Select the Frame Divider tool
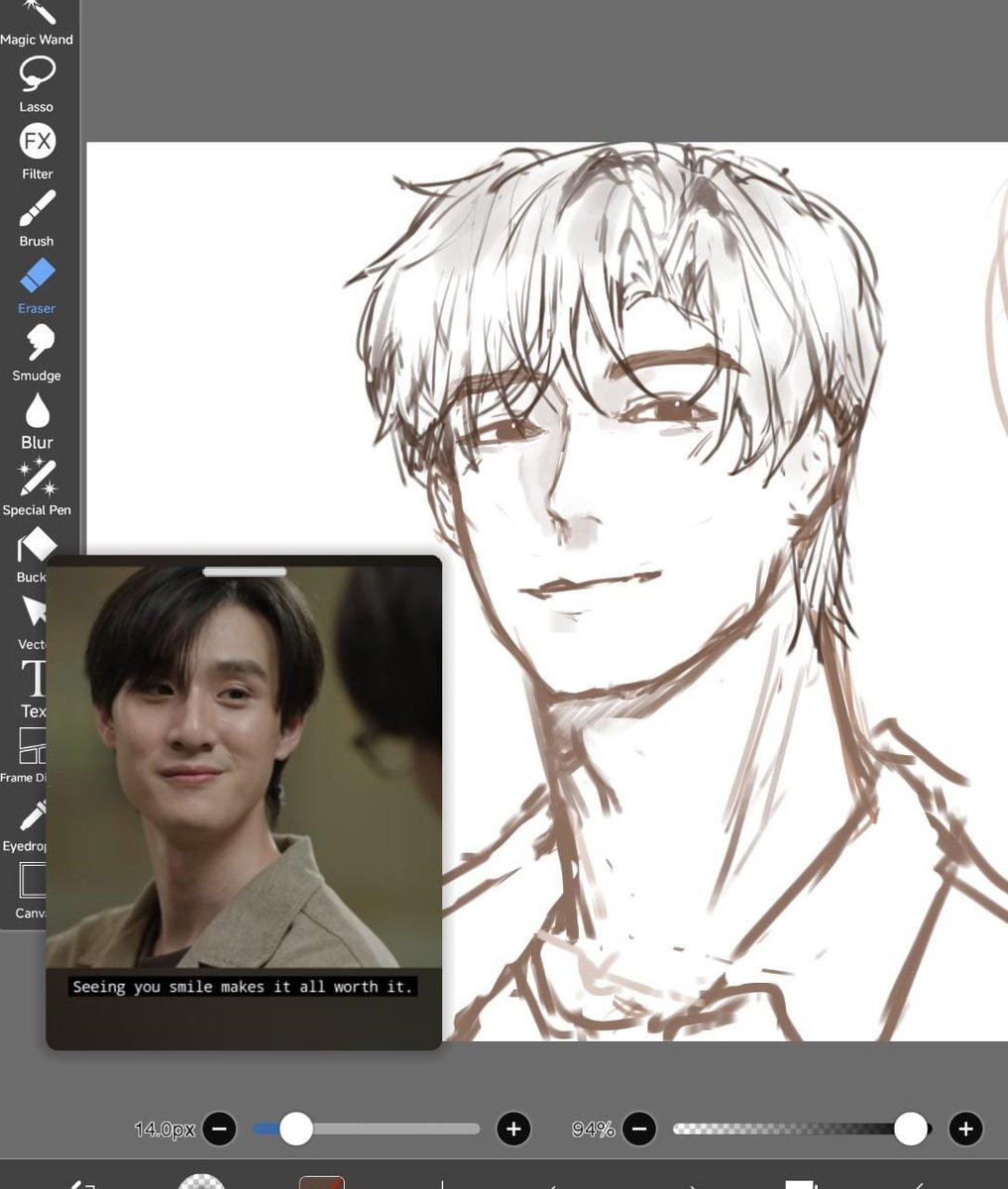 coord(24,756)
